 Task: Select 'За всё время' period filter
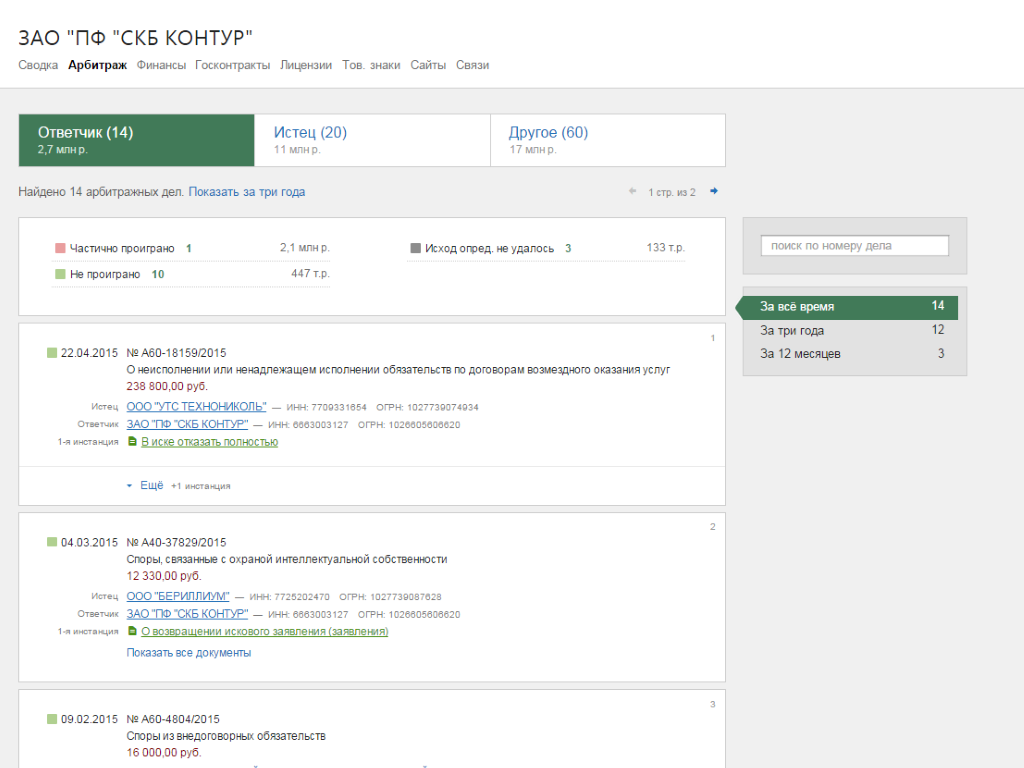coord(797,307)
